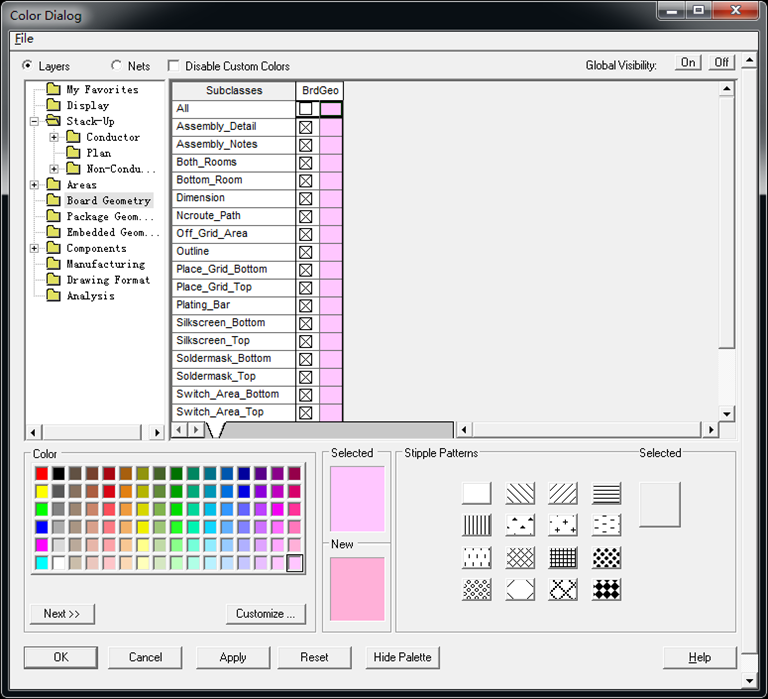Select the vertical dashes stipple pattern
The height and width of the screenshot is (699, 768).
(x=477, y=557)
